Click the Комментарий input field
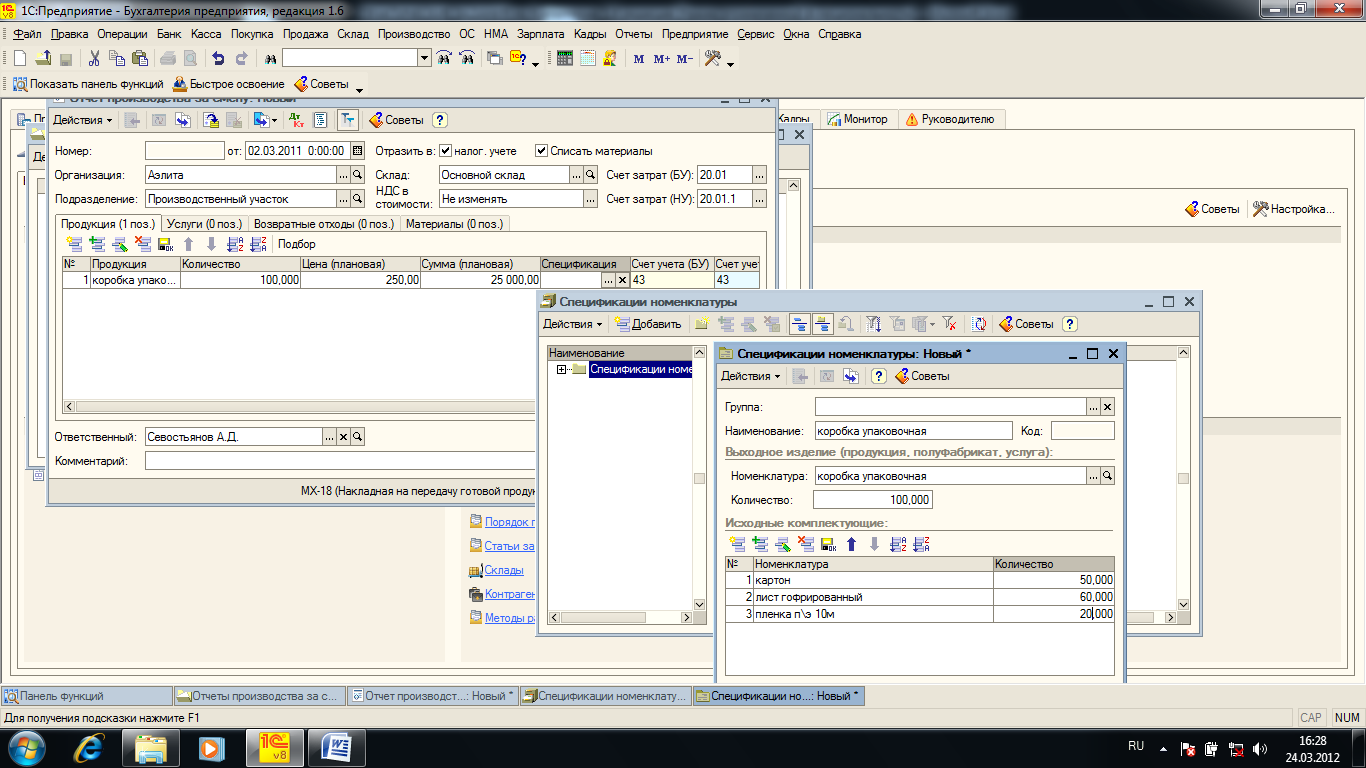1366x768 pixels. pyautogui.click(x=340, y=461)
